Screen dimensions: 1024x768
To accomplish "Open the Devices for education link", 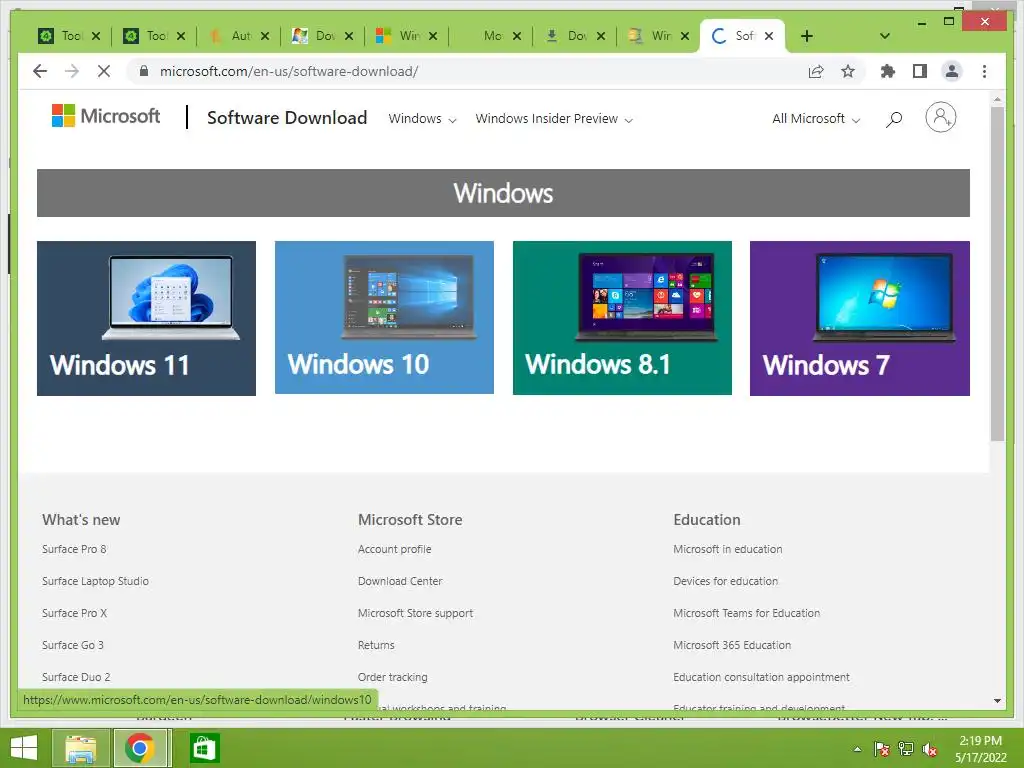I will click(726, 581).
